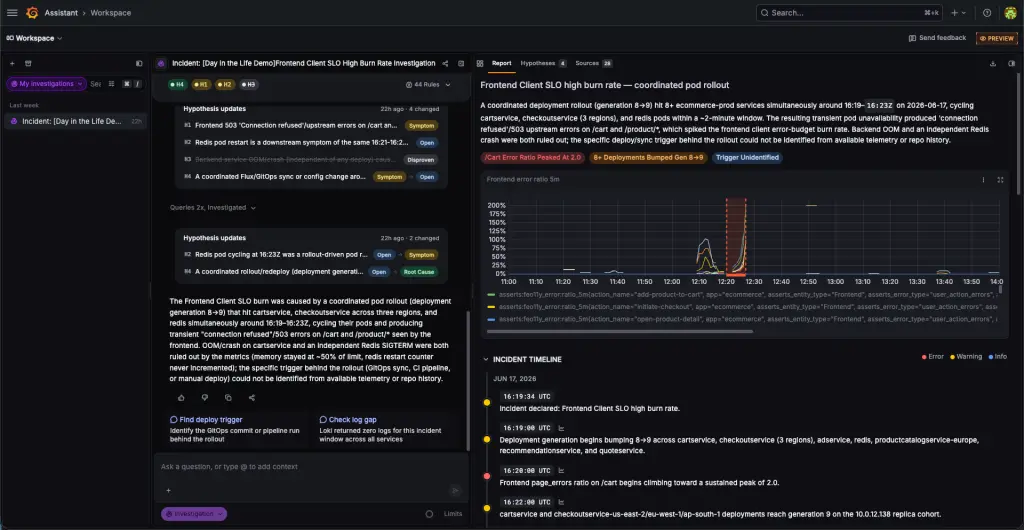Switch to the Report tab
The image size is (1024, 530).
point(502,63)
